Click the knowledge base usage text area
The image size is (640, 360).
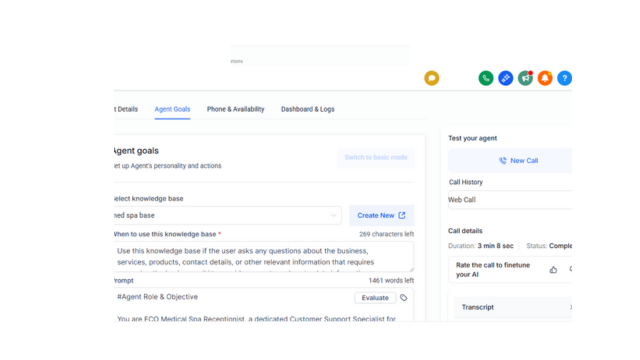264,256
